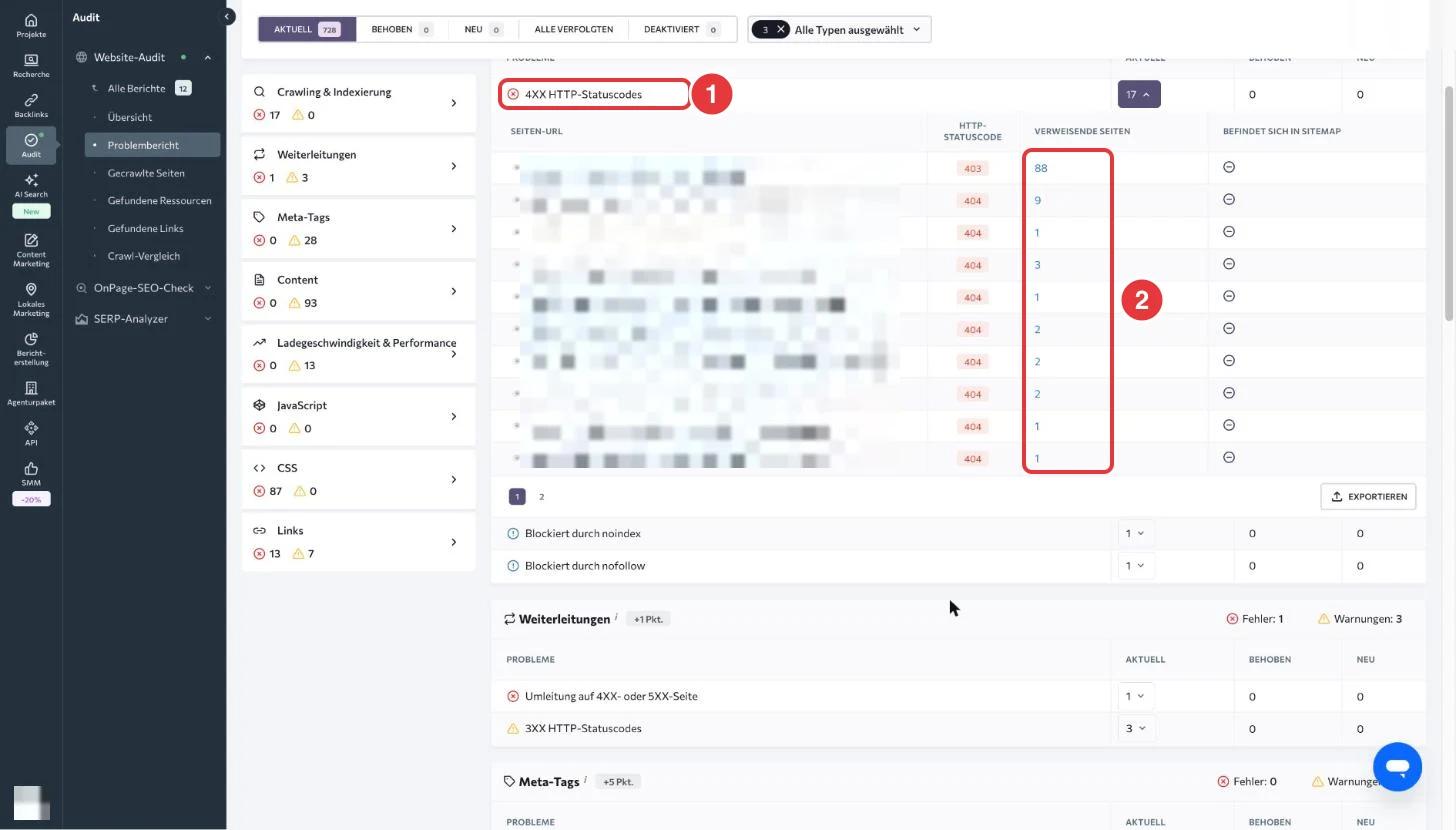1456x830 pixels.
Task: Open Crawl-Vergleich in the menu
Action: [143, 256]
